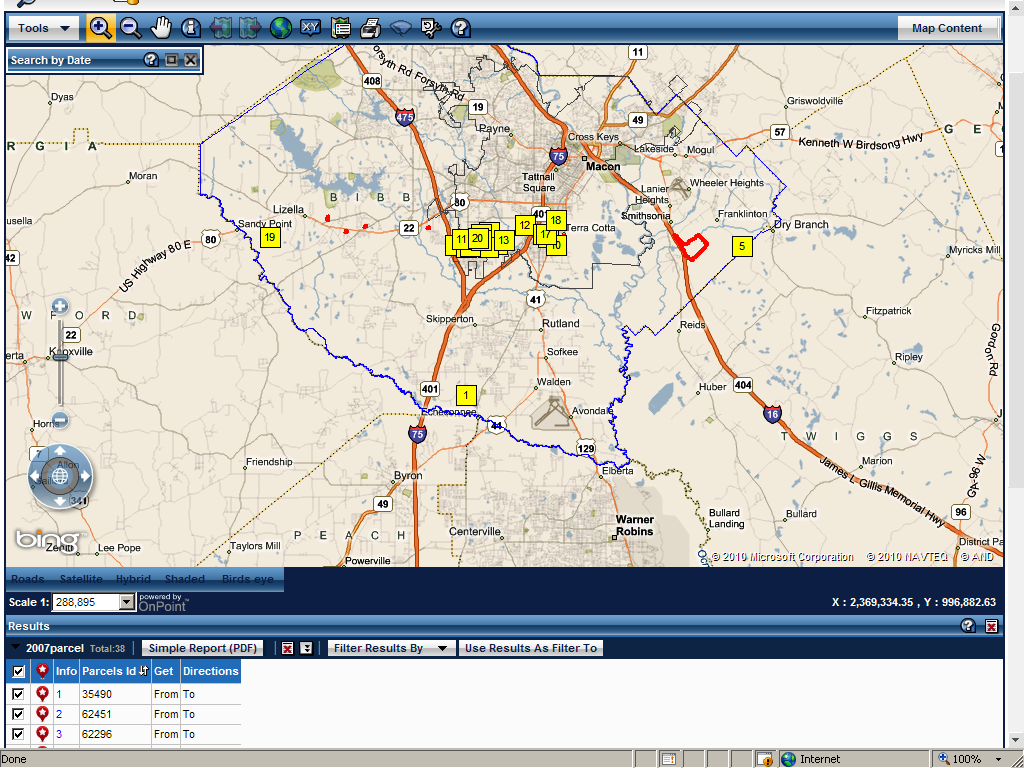Pan the map left with compass arrow
The width and height of the screenshot is (1024, 768).
tap(35, 476)
